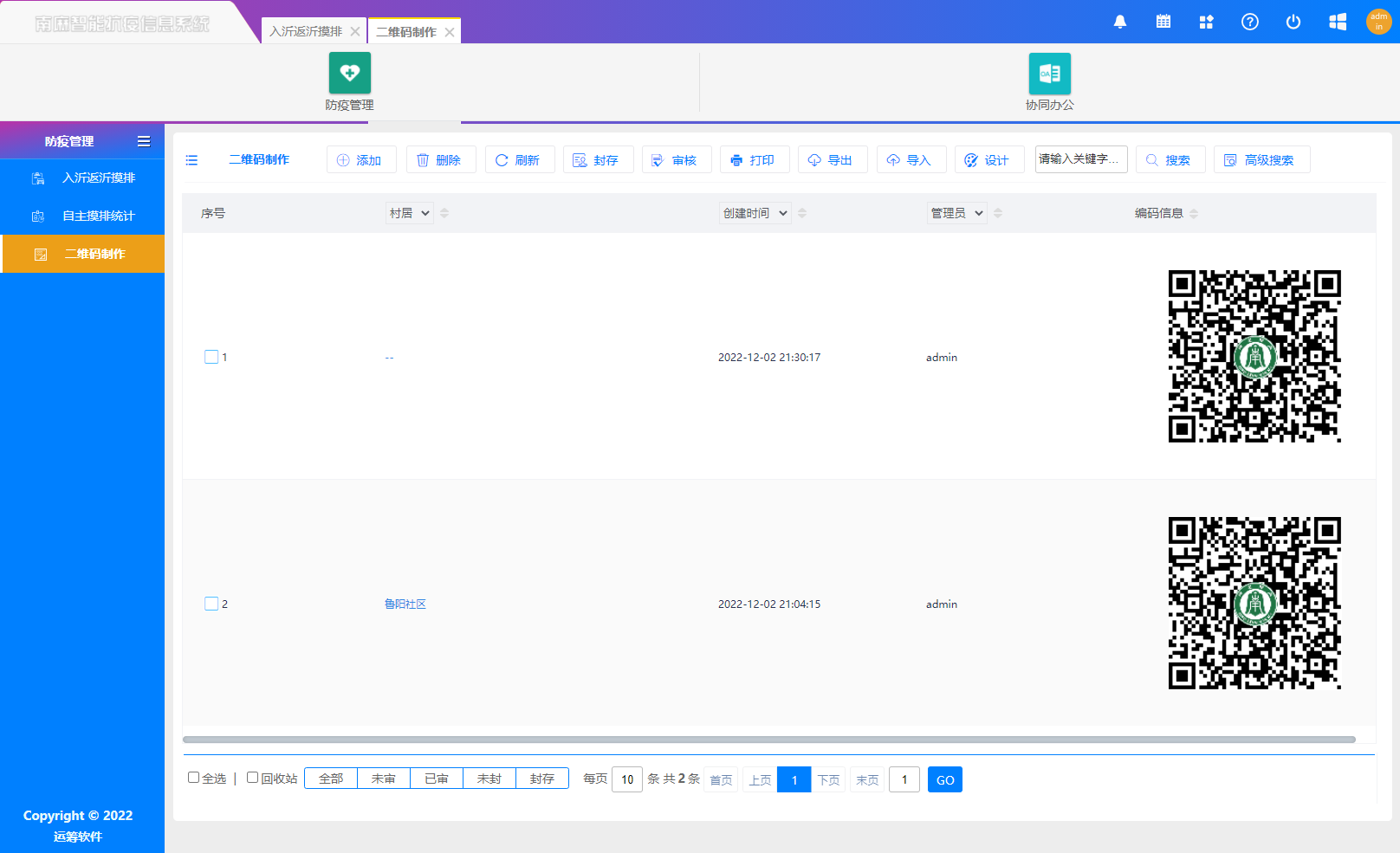Toggle the 全选 select-all checkbox

(194, 778)
